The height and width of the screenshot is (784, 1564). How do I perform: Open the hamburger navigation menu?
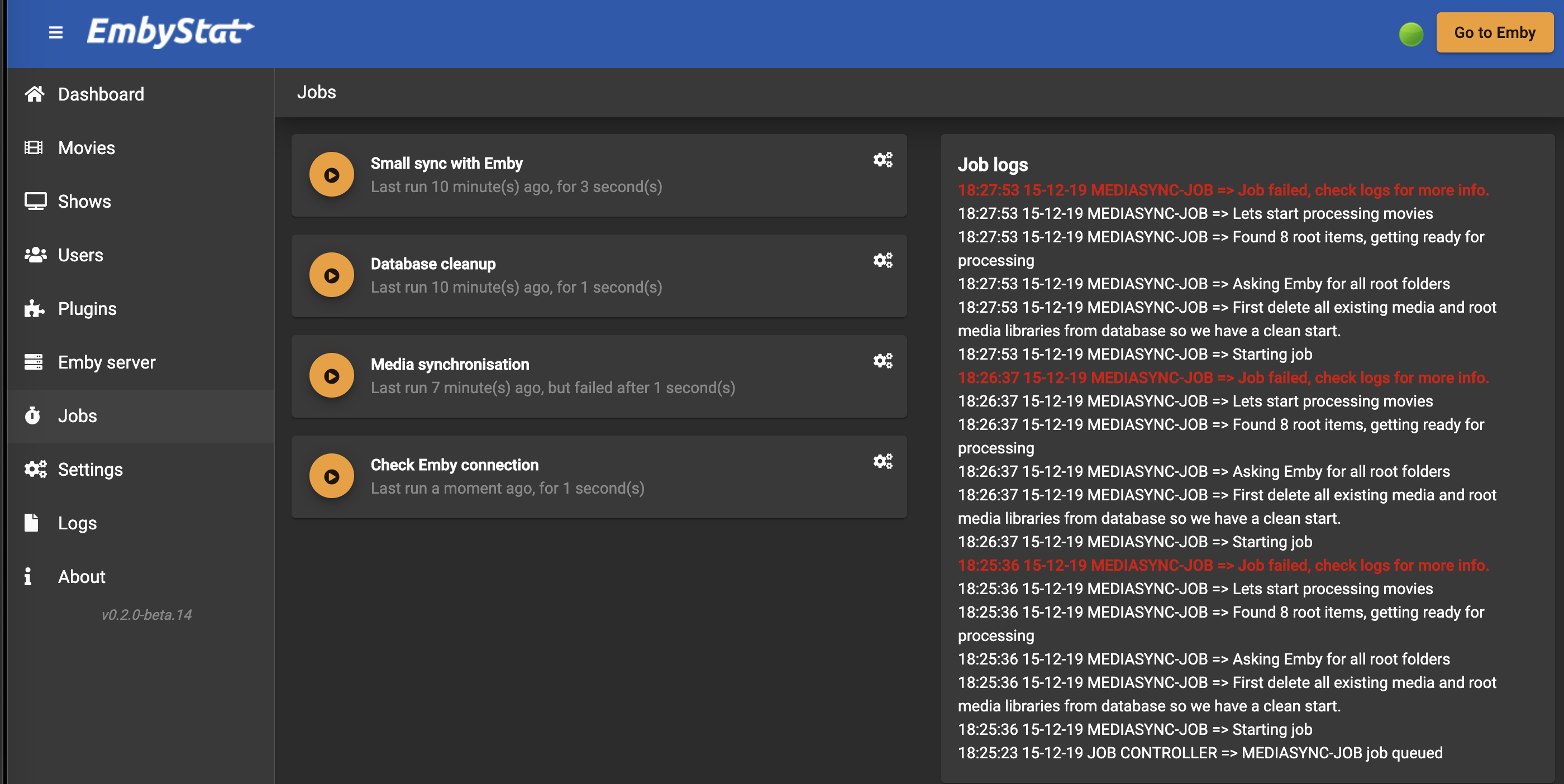(x=56, y=33)
